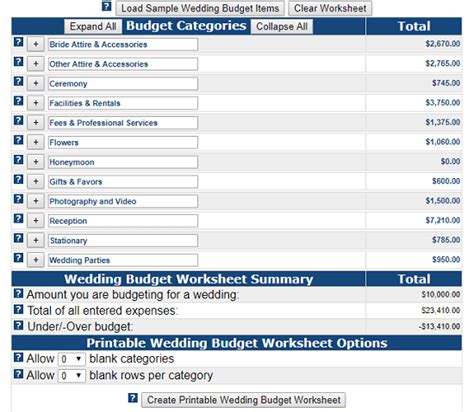Edit the Honeymoon category name field

click(123, 162)
